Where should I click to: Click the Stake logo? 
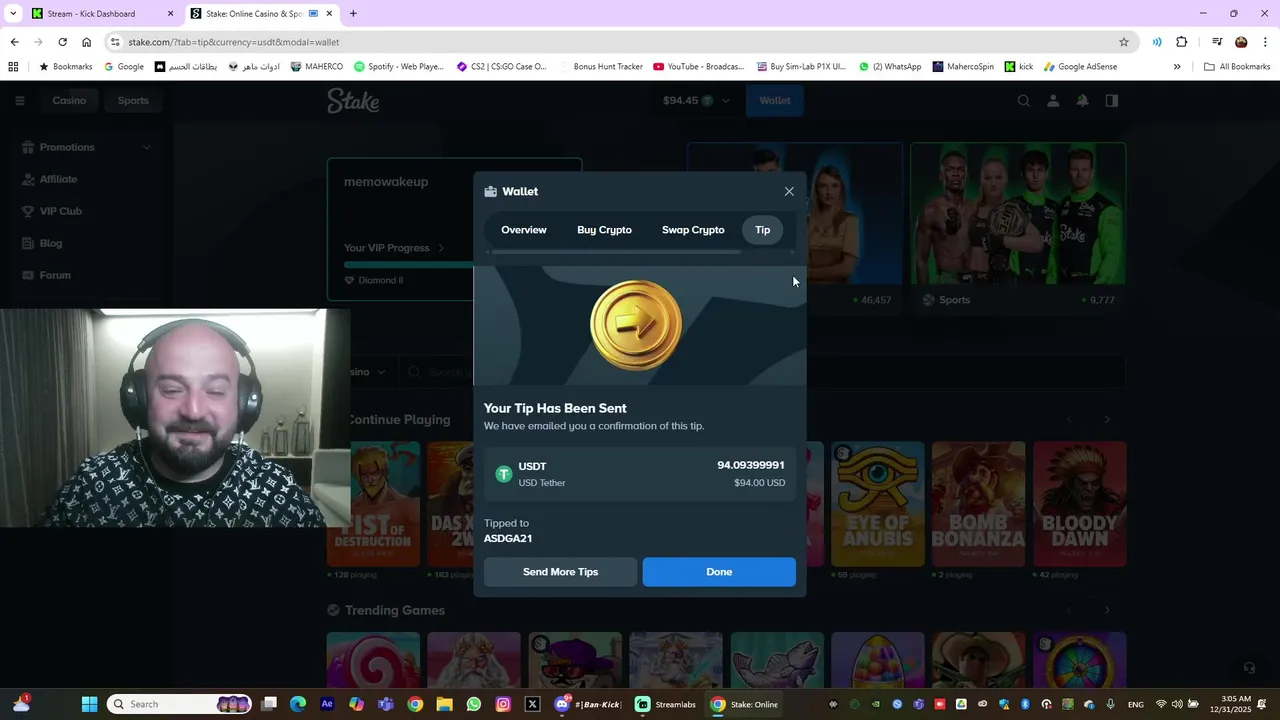point(353,100)
